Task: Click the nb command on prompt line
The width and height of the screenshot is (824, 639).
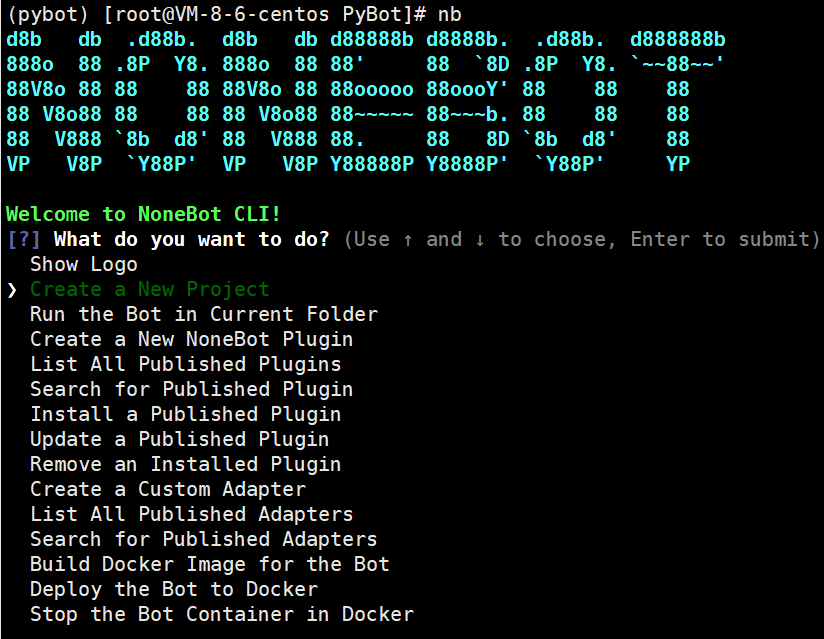Action: pyautogui.click(x=450, y=15)
